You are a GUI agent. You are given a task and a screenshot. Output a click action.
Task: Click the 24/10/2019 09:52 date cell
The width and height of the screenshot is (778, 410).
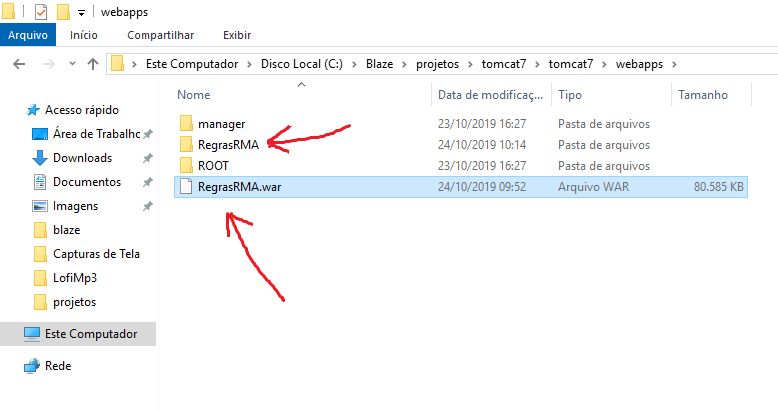pyautogui.click(x=482, y=187)
